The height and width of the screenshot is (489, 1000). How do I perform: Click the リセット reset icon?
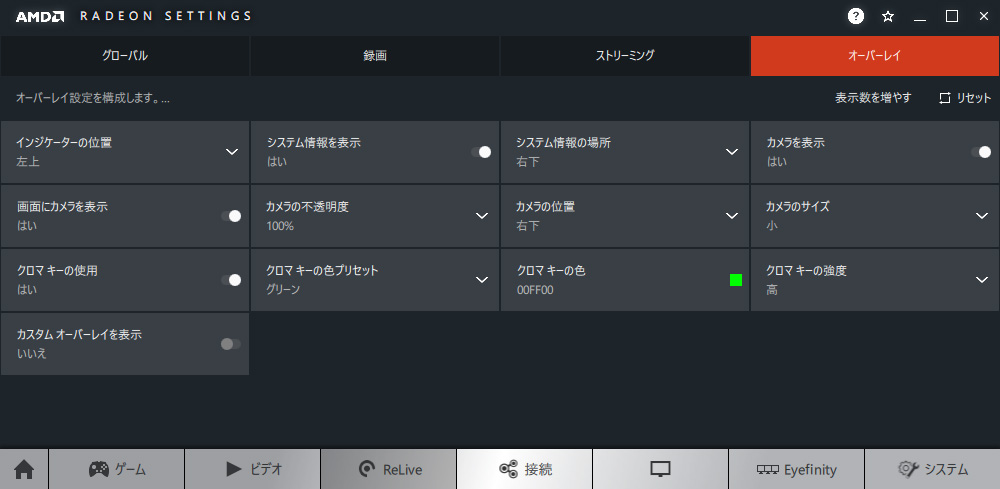[x=945, y=98]
